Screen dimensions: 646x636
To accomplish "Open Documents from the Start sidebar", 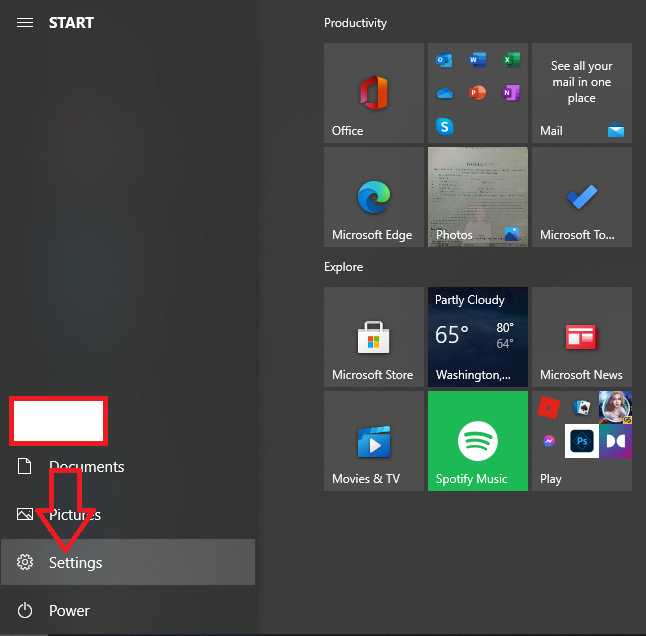I will click(128, 467).
